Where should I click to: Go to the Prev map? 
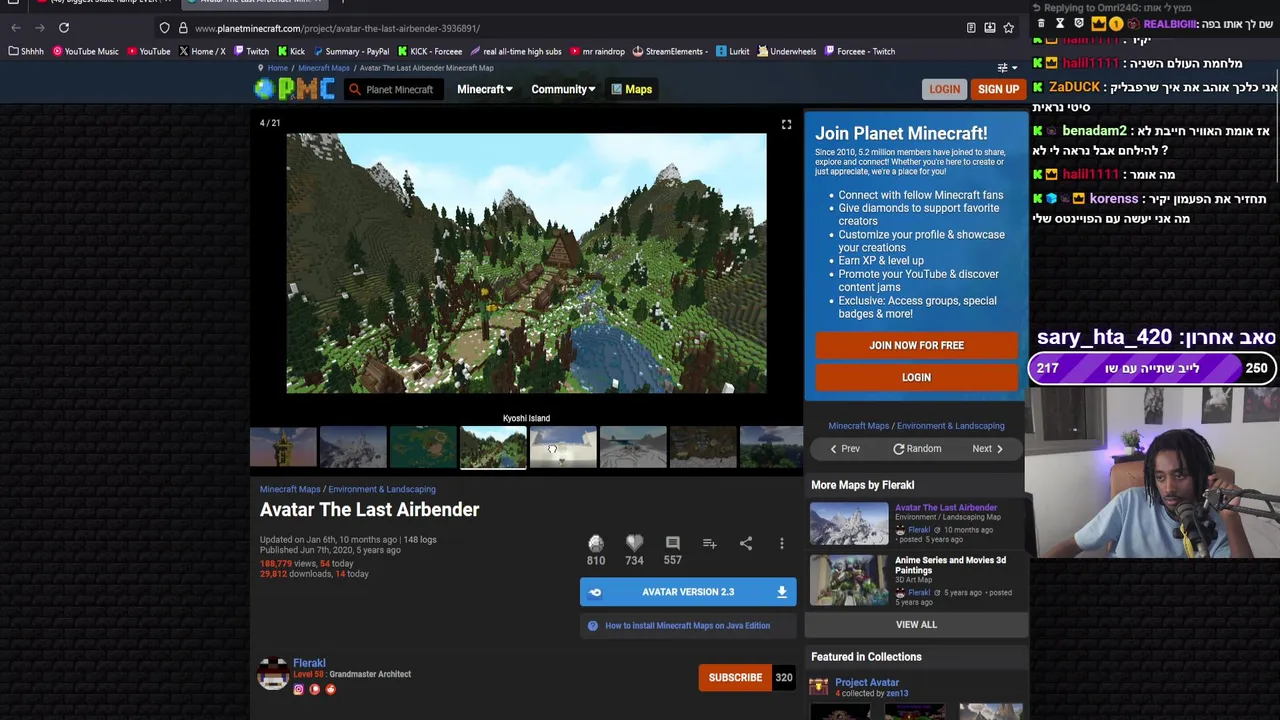(845, 449)
